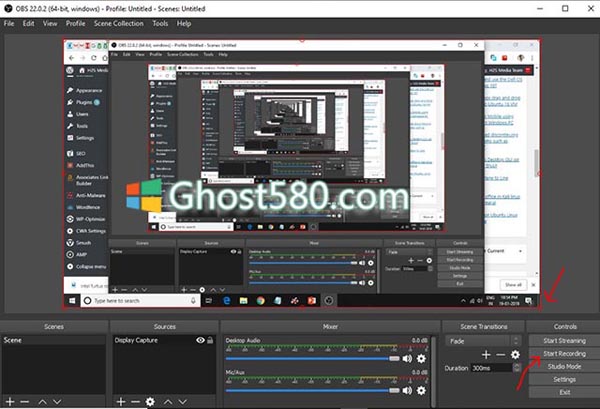Viewport: 600px width, 409px height.
Task: Open the Help menu
Action: point(184,23)
